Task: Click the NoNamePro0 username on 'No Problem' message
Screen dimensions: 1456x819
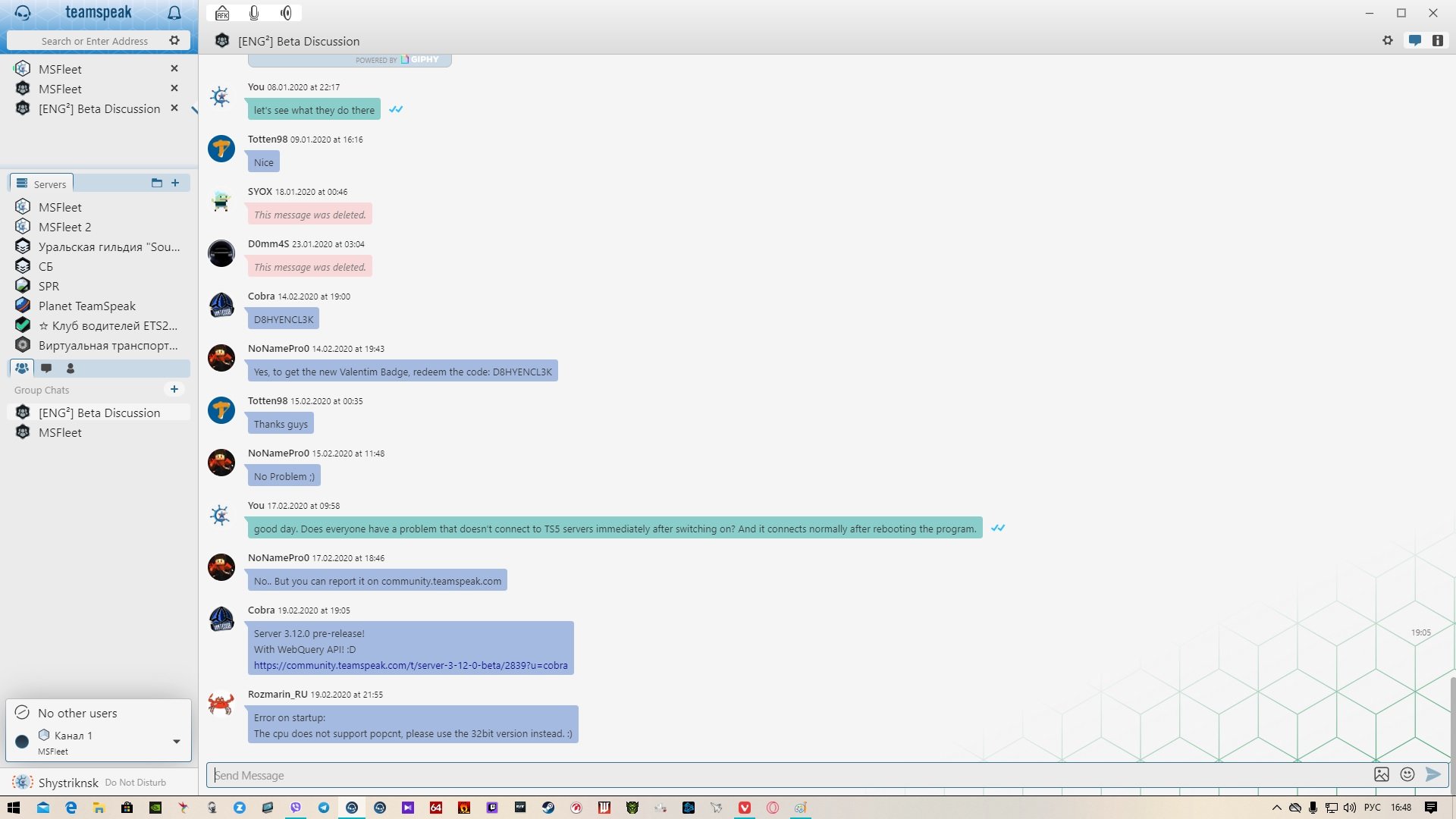Action: point(278,453)
